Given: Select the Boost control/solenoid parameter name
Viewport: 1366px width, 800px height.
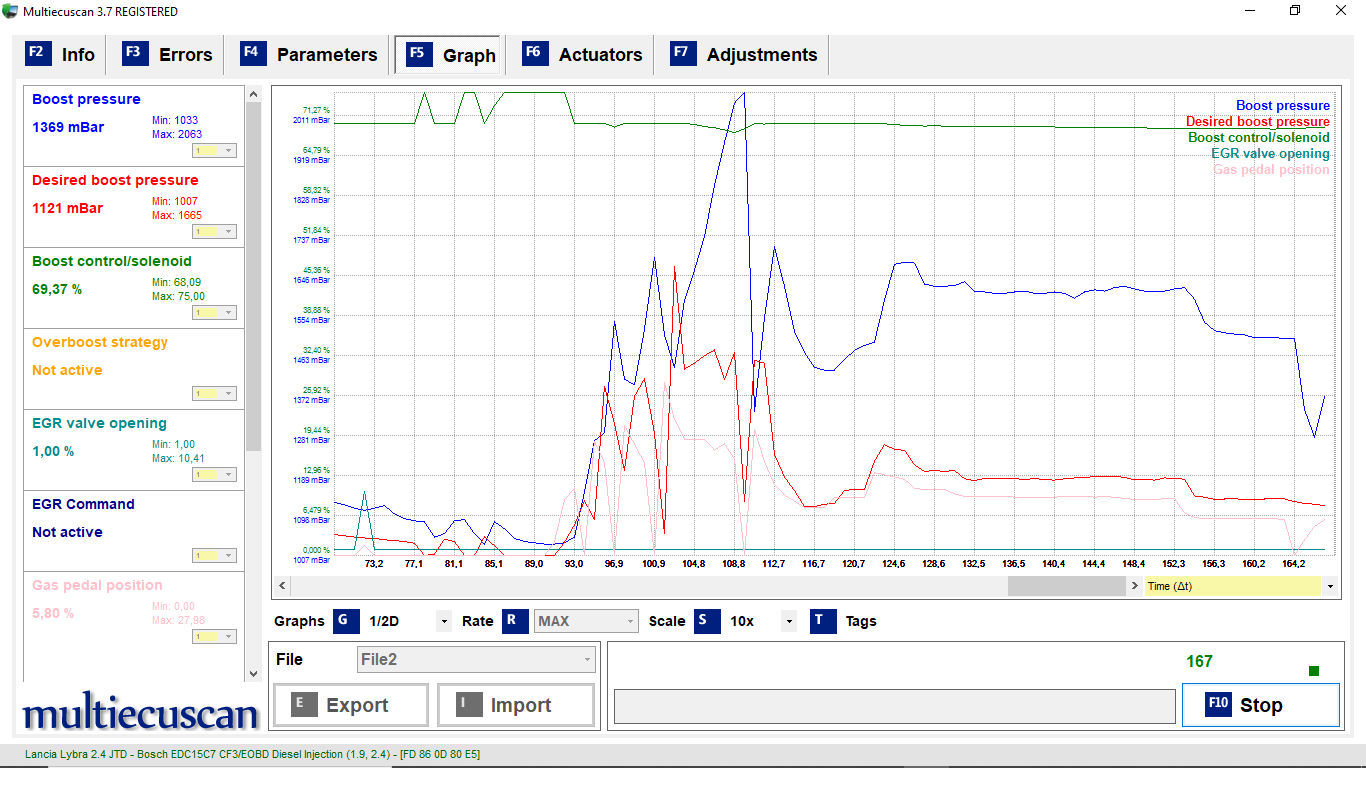Looking at the screenshot, I should coord(112,261).
